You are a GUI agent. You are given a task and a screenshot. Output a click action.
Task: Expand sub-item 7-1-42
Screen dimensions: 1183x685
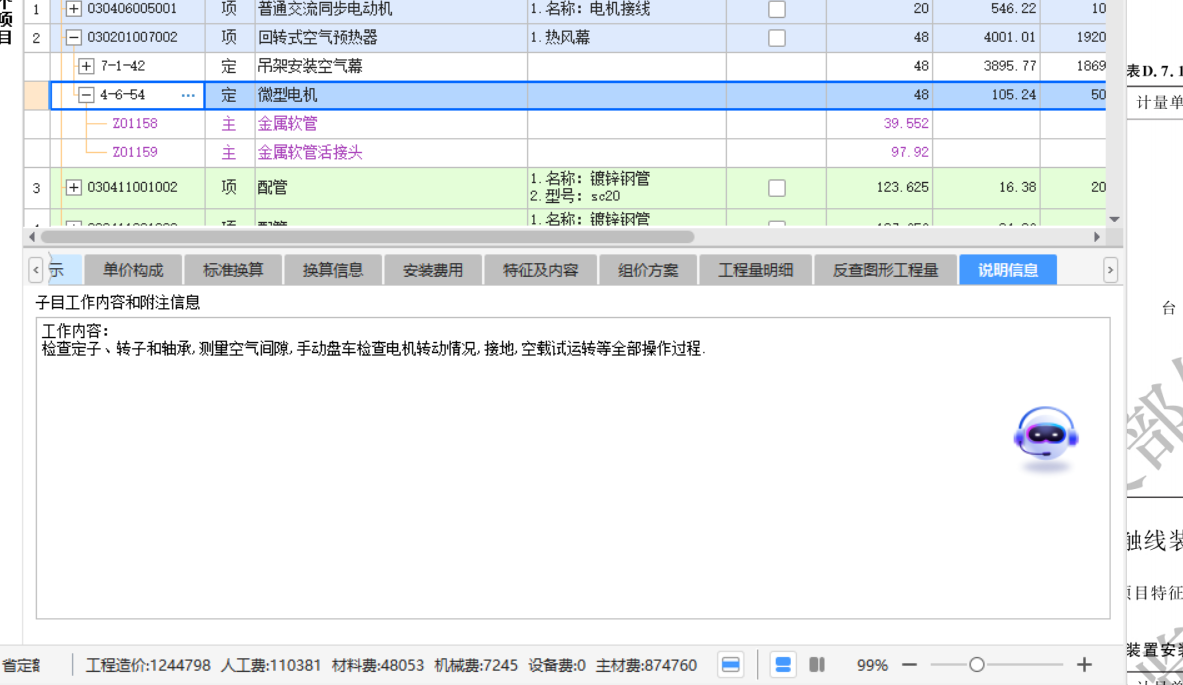pos(86,66)
